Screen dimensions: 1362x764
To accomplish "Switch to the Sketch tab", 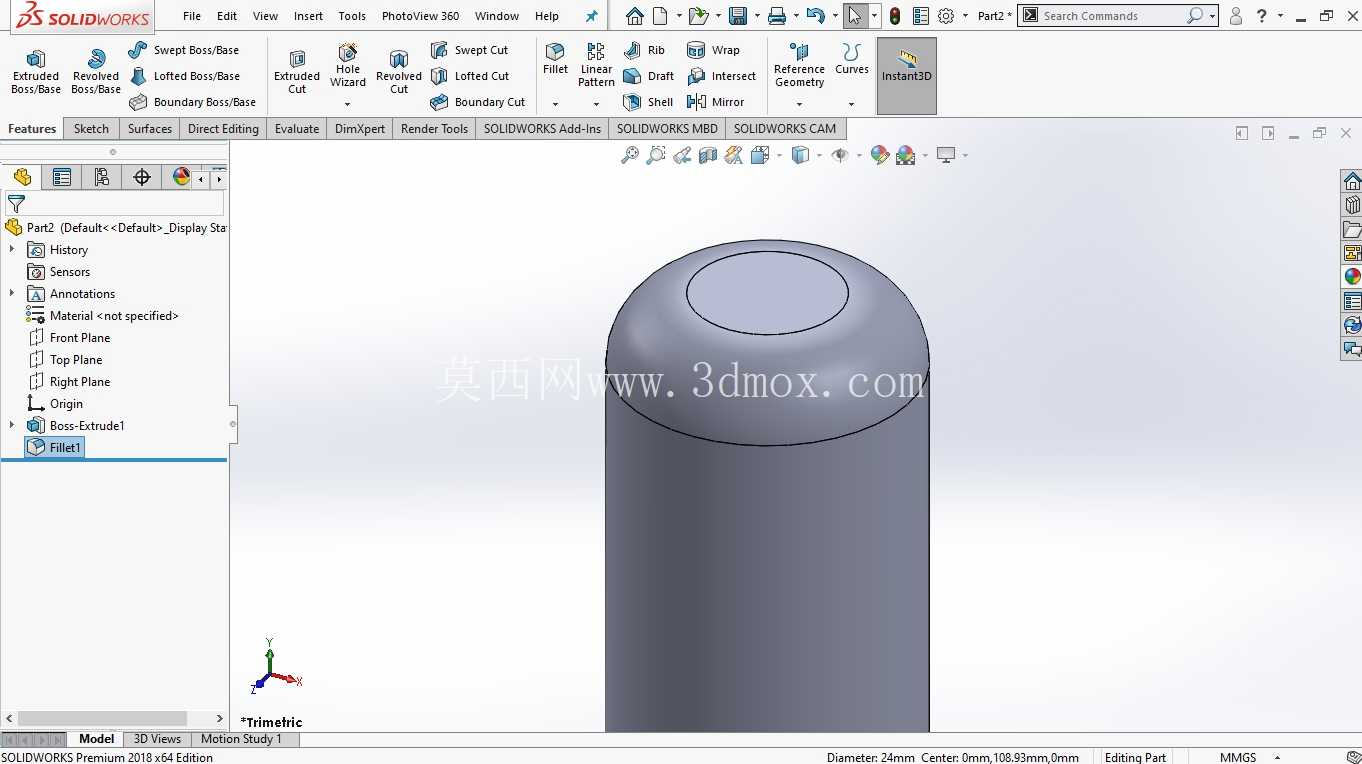I will click(x=91, y=128).
